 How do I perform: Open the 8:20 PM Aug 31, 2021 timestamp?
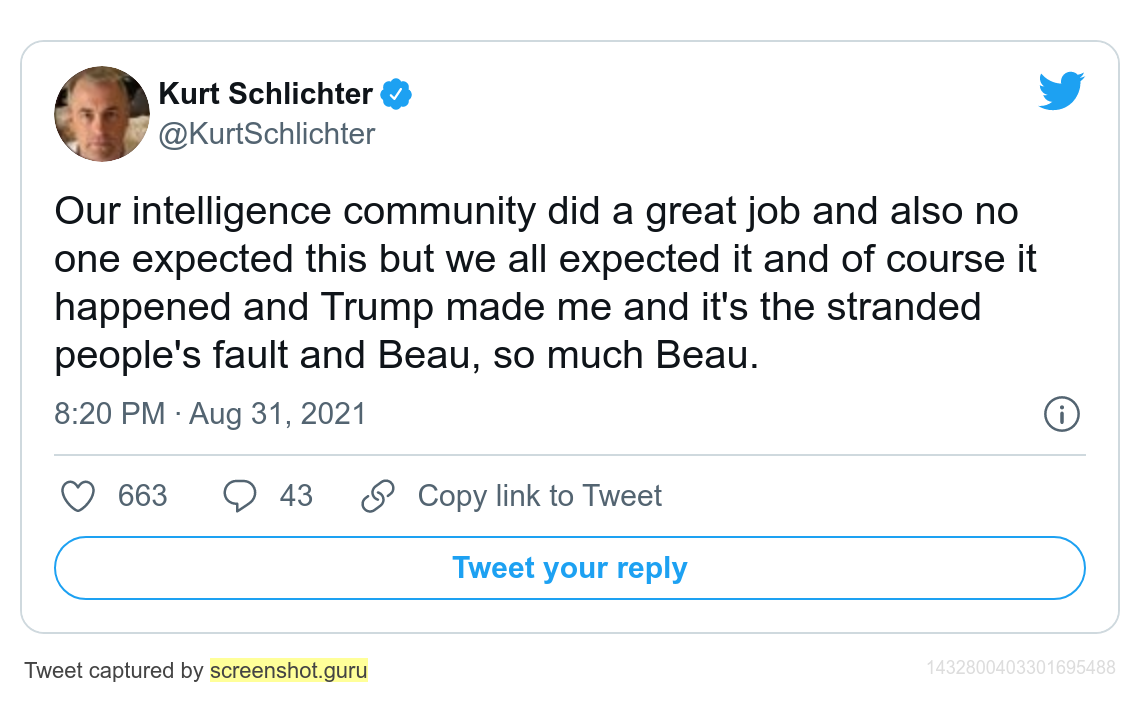(210, 414)
